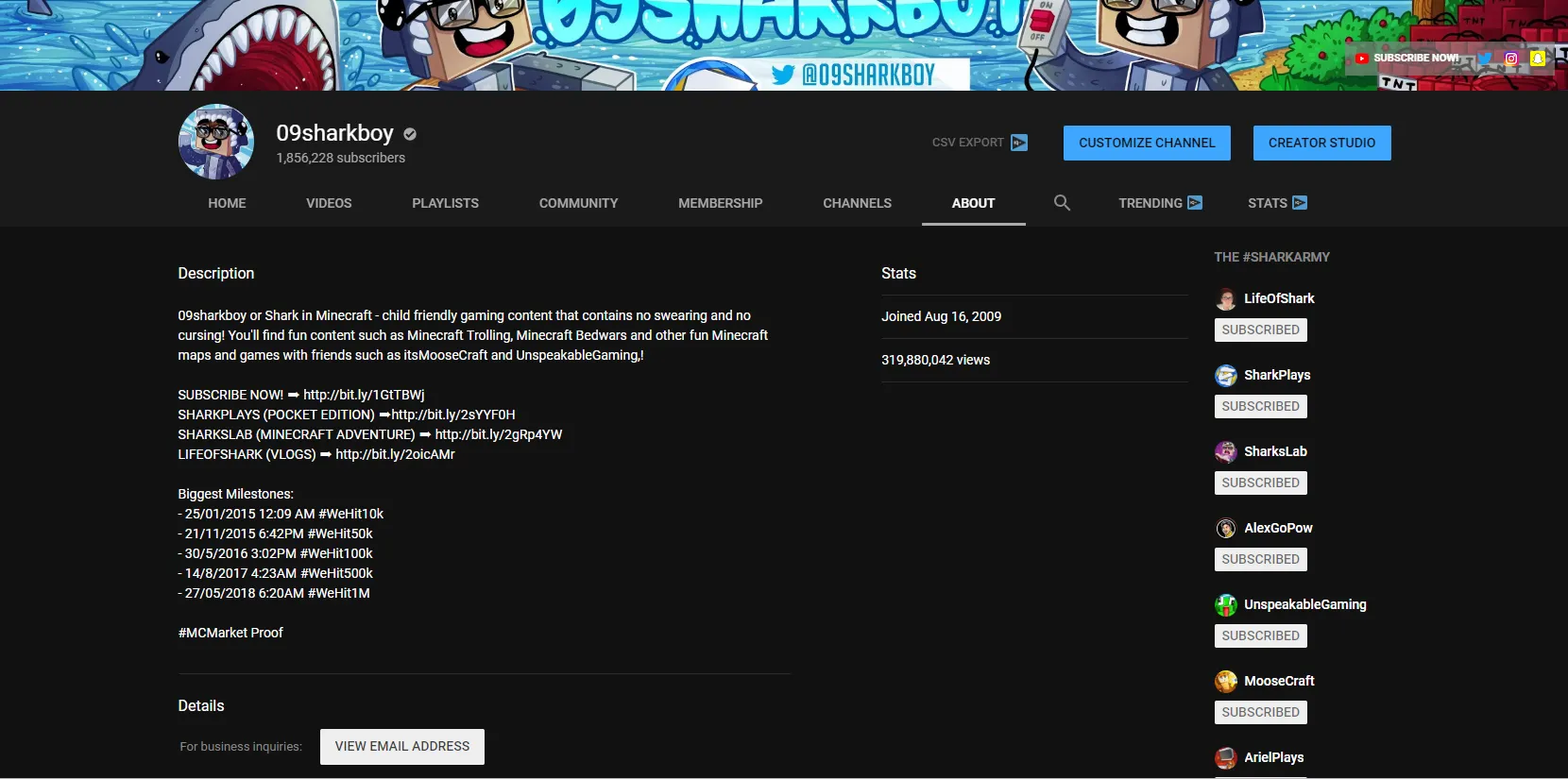Open the Instagram icon in the banner
This screenshot has width=1568, height=779.
(1511, 59)
